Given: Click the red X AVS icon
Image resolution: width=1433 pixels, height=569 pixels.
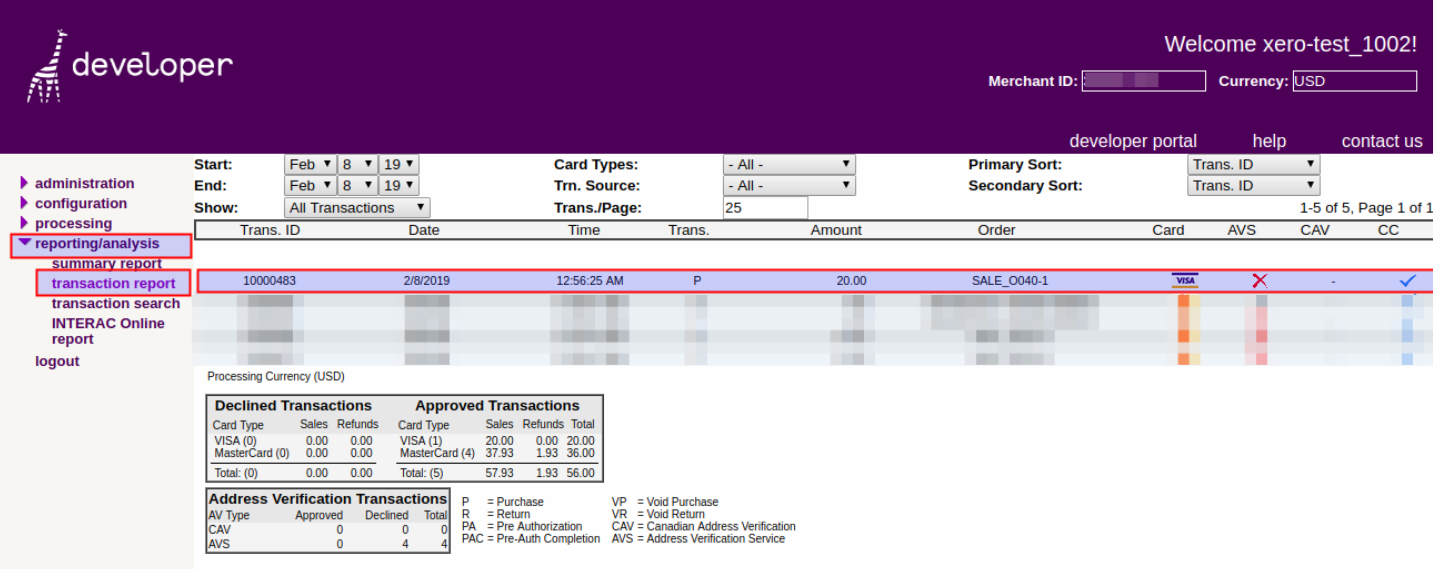Looking at the screenshot, I should pos(1259,281).
